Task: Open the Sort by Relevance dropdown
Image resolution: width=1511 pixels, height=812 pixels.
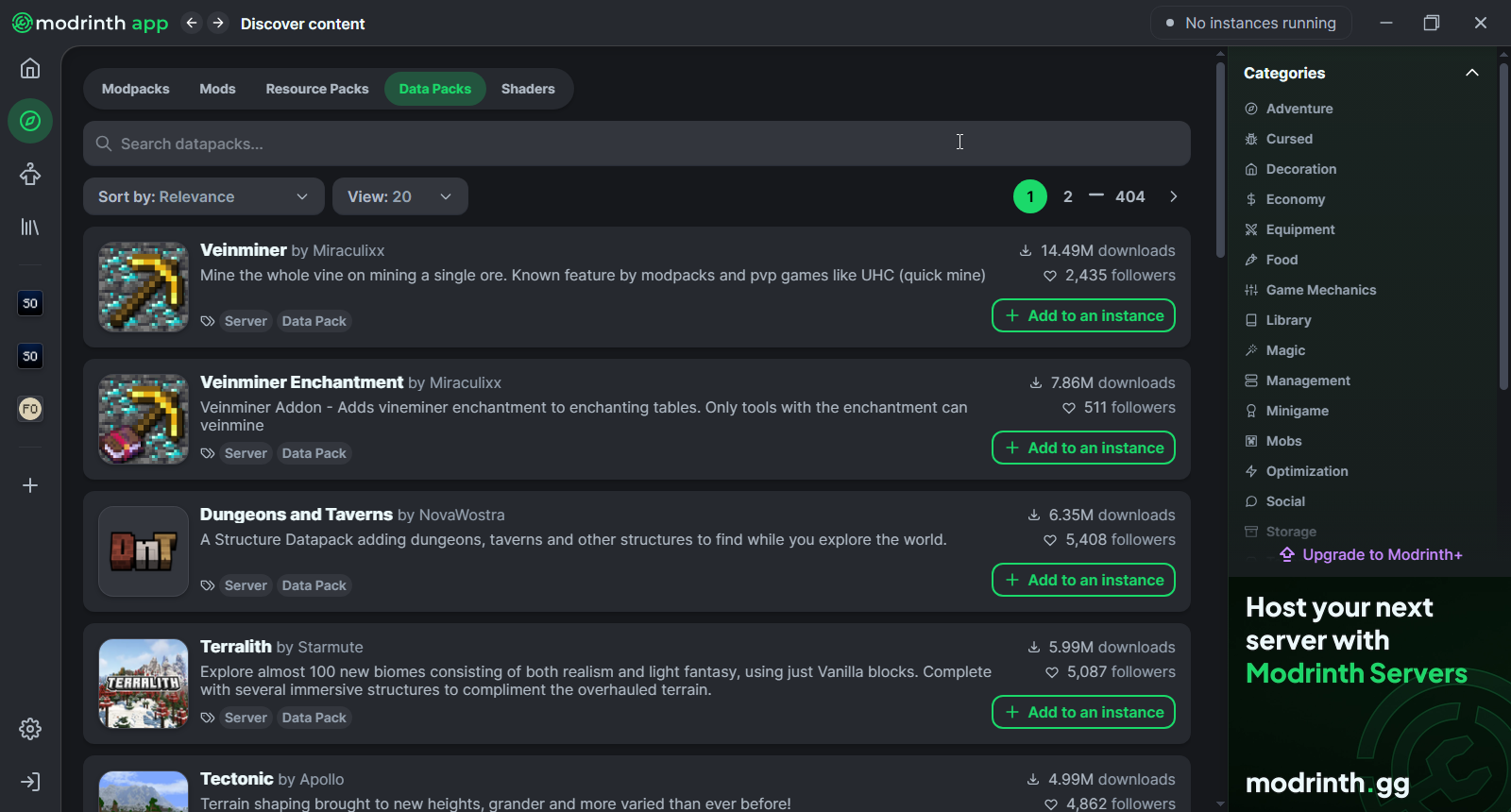Action: [x=204, y=196]
